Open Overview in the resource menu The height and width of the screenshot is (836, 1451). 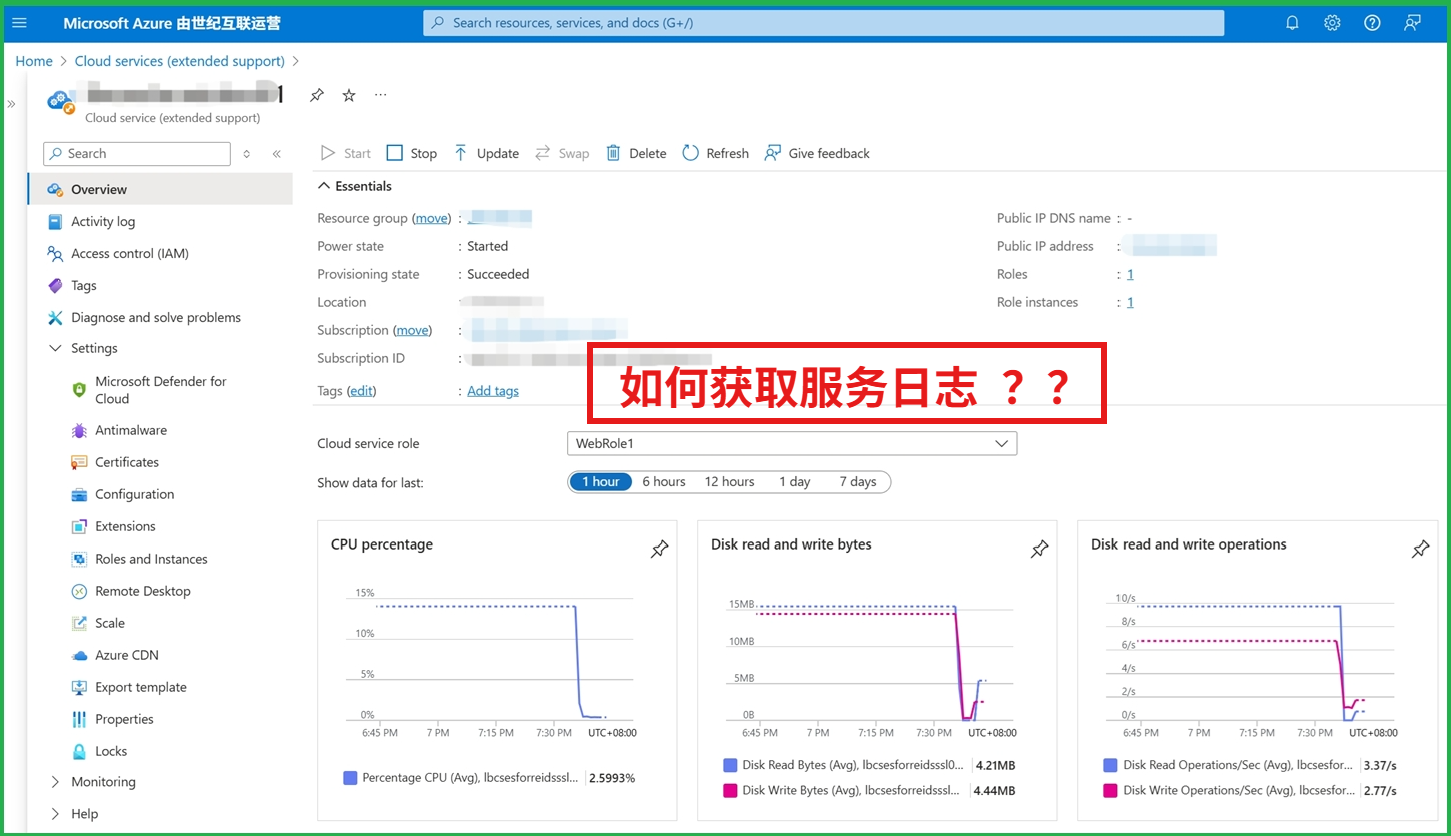[160, 189]
